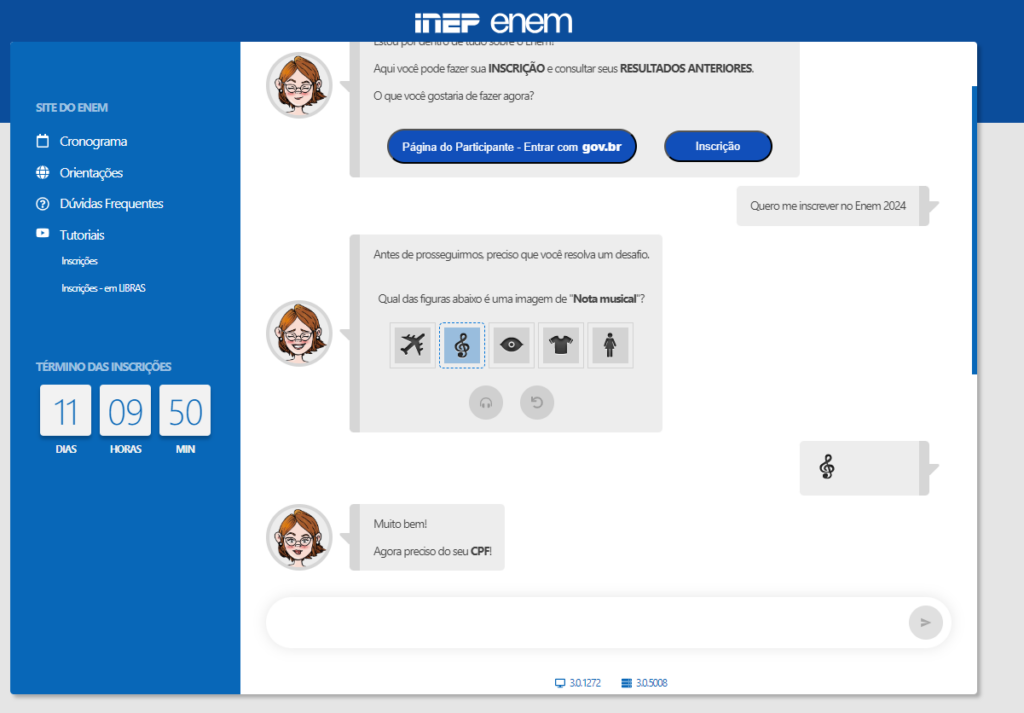Click the assistant avatar beside captcha message
Screen dimensions: 1024x713
299,333
